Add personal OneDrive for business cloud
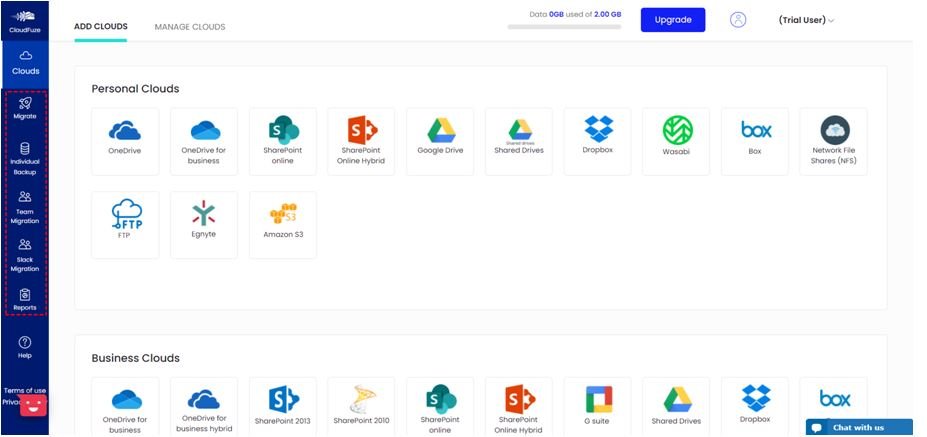This screenshot has width=927, height=437. [x=204, y=141]
